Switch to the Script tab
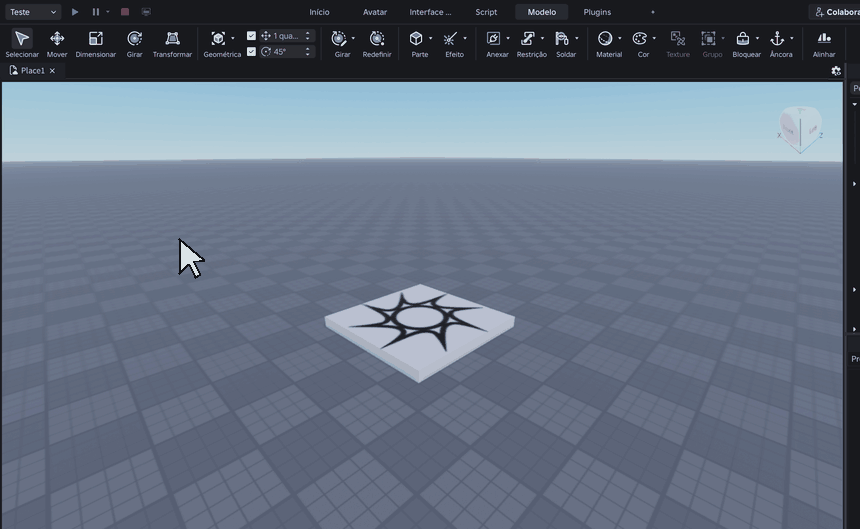 [486, 12]
